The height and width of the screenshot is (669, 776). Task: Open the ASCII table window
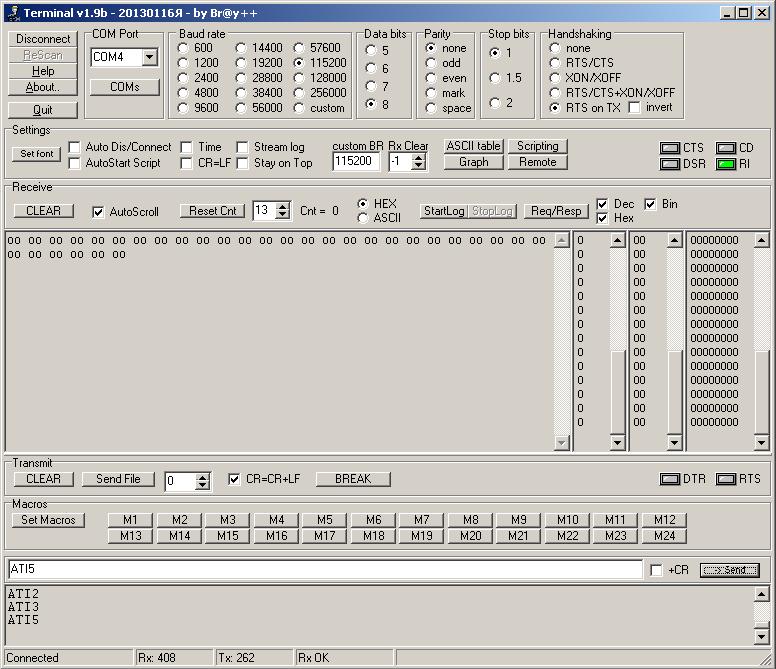point(474,146)
